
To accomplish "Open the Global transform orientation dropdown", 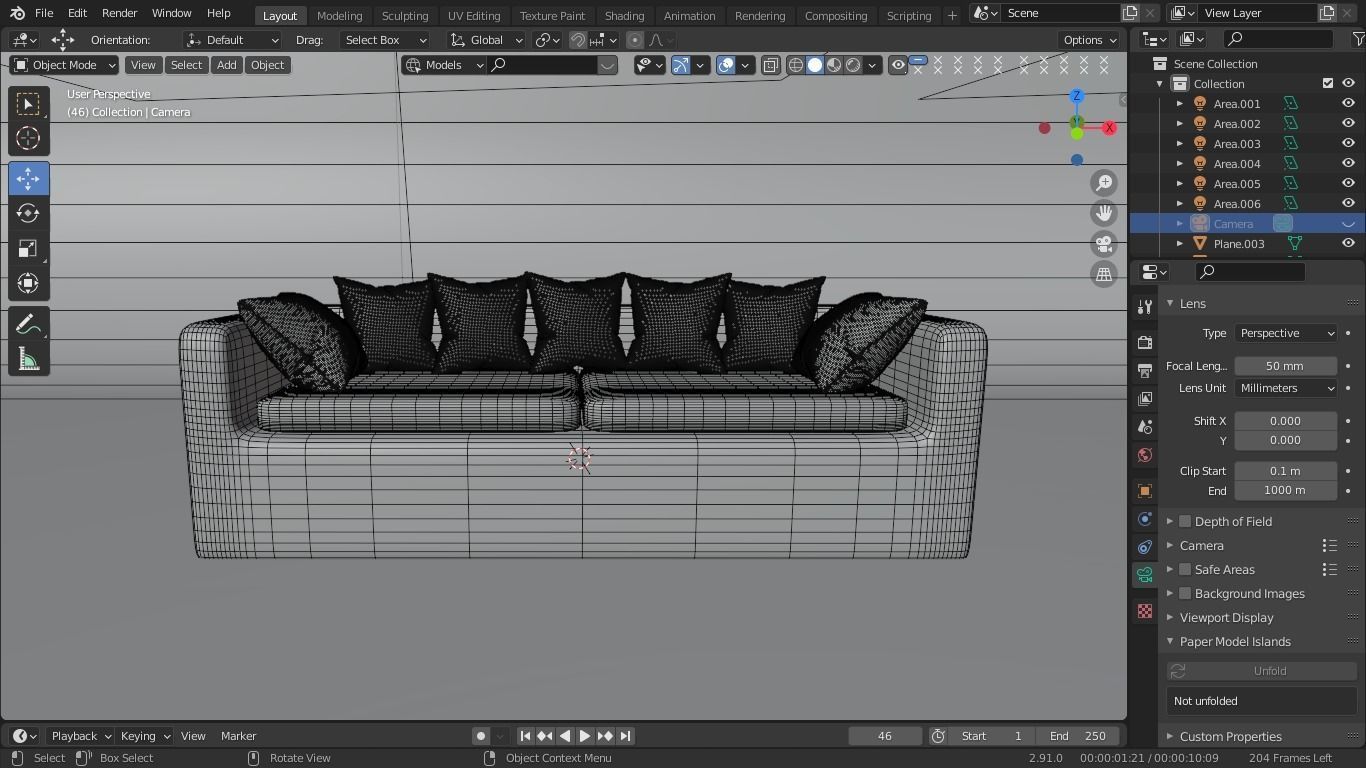I will click(486, 40).
